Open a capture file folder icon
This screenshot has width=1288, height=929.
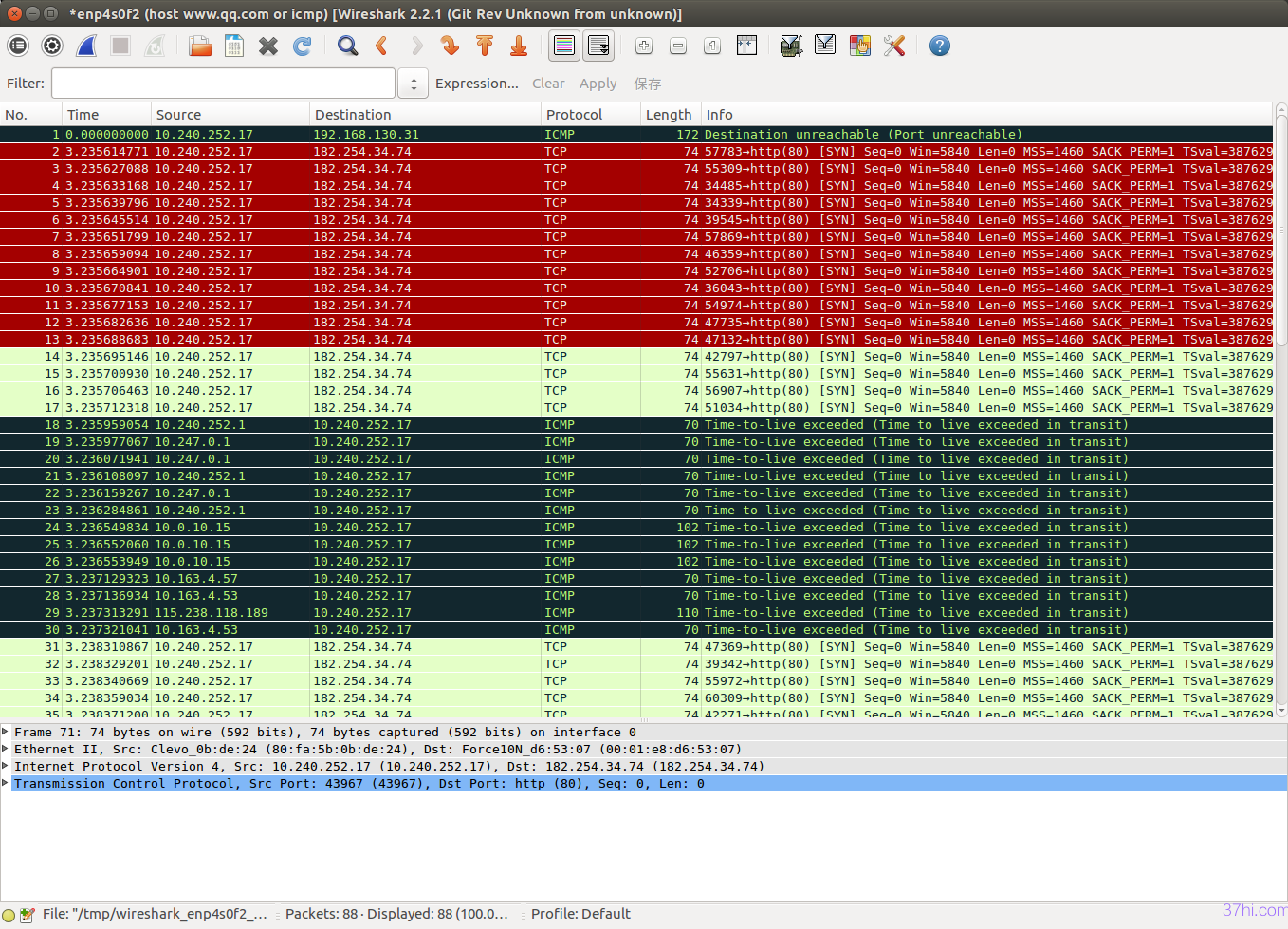[200, 46]
